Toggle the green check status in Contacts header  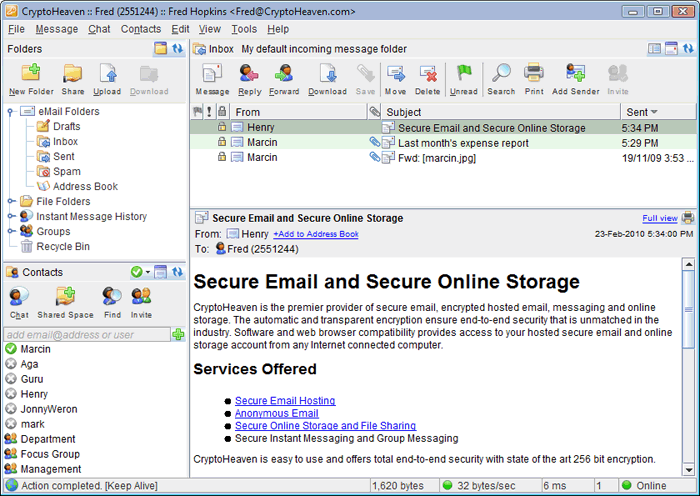(136, 272)
